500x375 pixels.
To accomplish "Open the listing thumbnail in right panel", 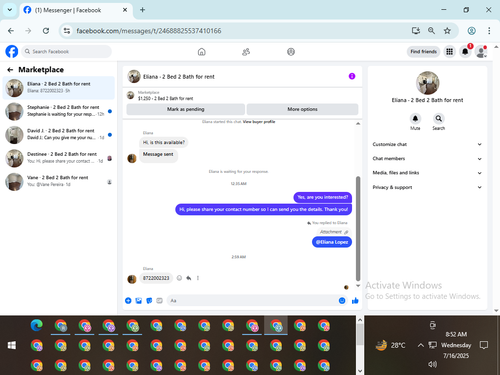I will (x=427, y=83).
